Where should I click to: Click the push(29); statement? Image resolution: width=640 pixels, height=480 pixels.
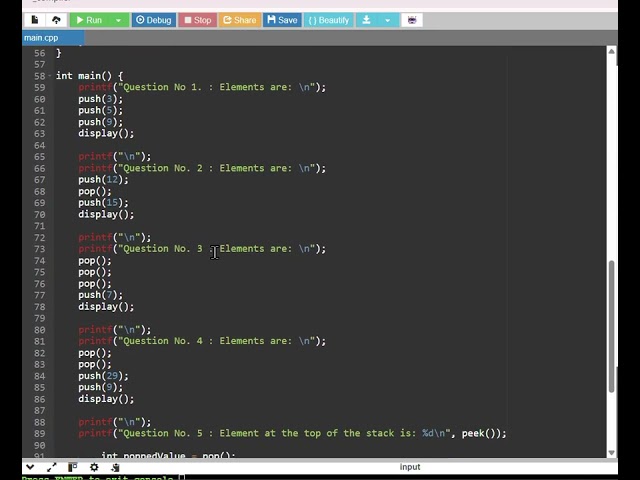(x=103, y=376)
